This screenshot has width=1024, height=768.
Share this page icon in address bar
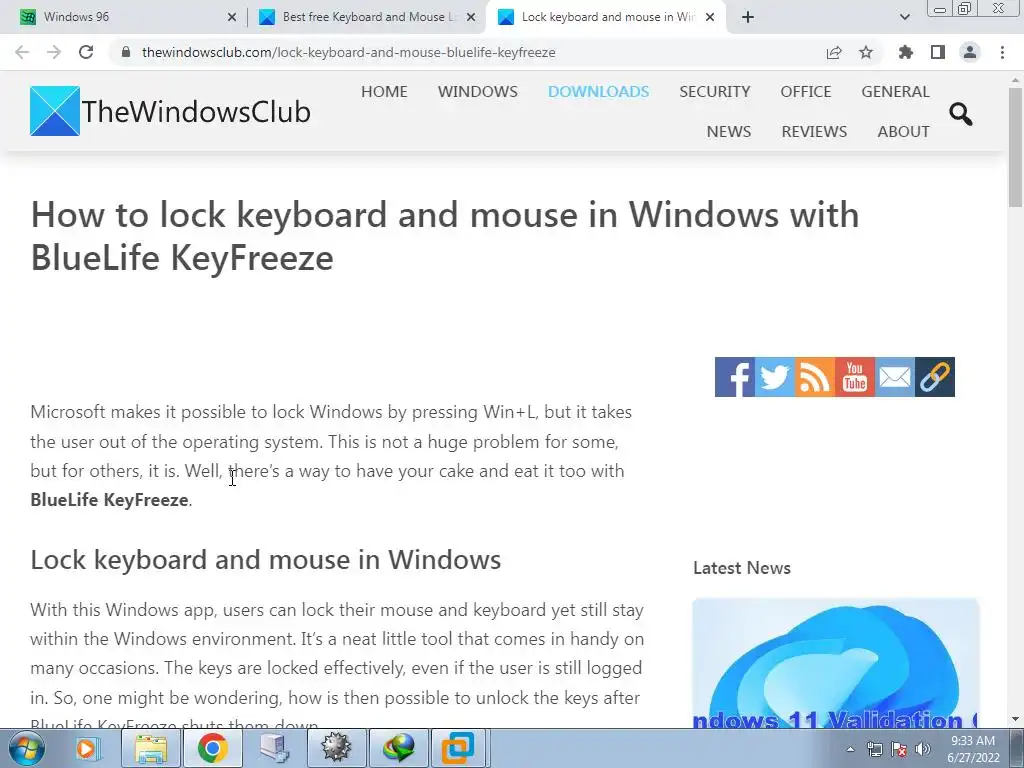[834, 52]
